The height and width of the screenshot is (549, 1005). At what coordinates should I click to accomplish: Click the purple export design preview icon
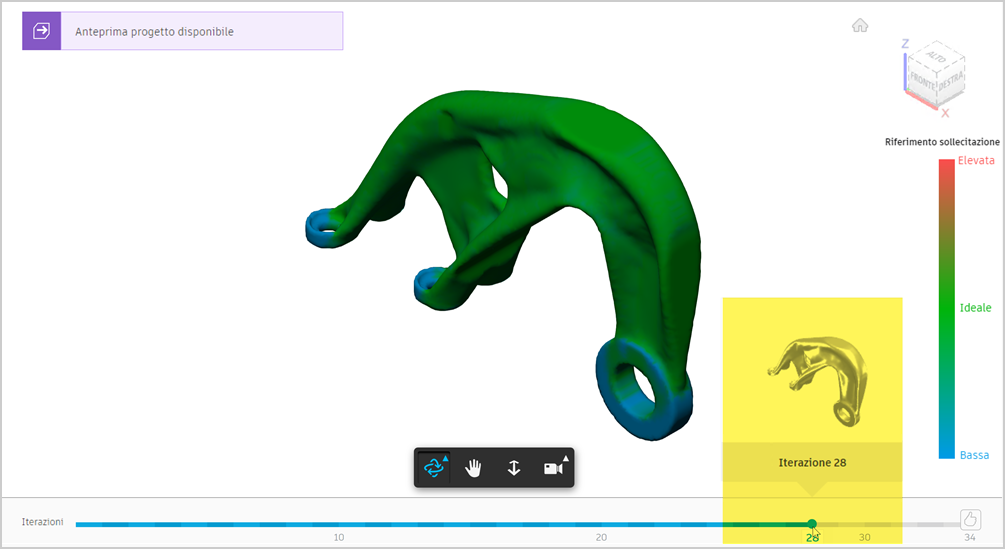pos(42,31)
